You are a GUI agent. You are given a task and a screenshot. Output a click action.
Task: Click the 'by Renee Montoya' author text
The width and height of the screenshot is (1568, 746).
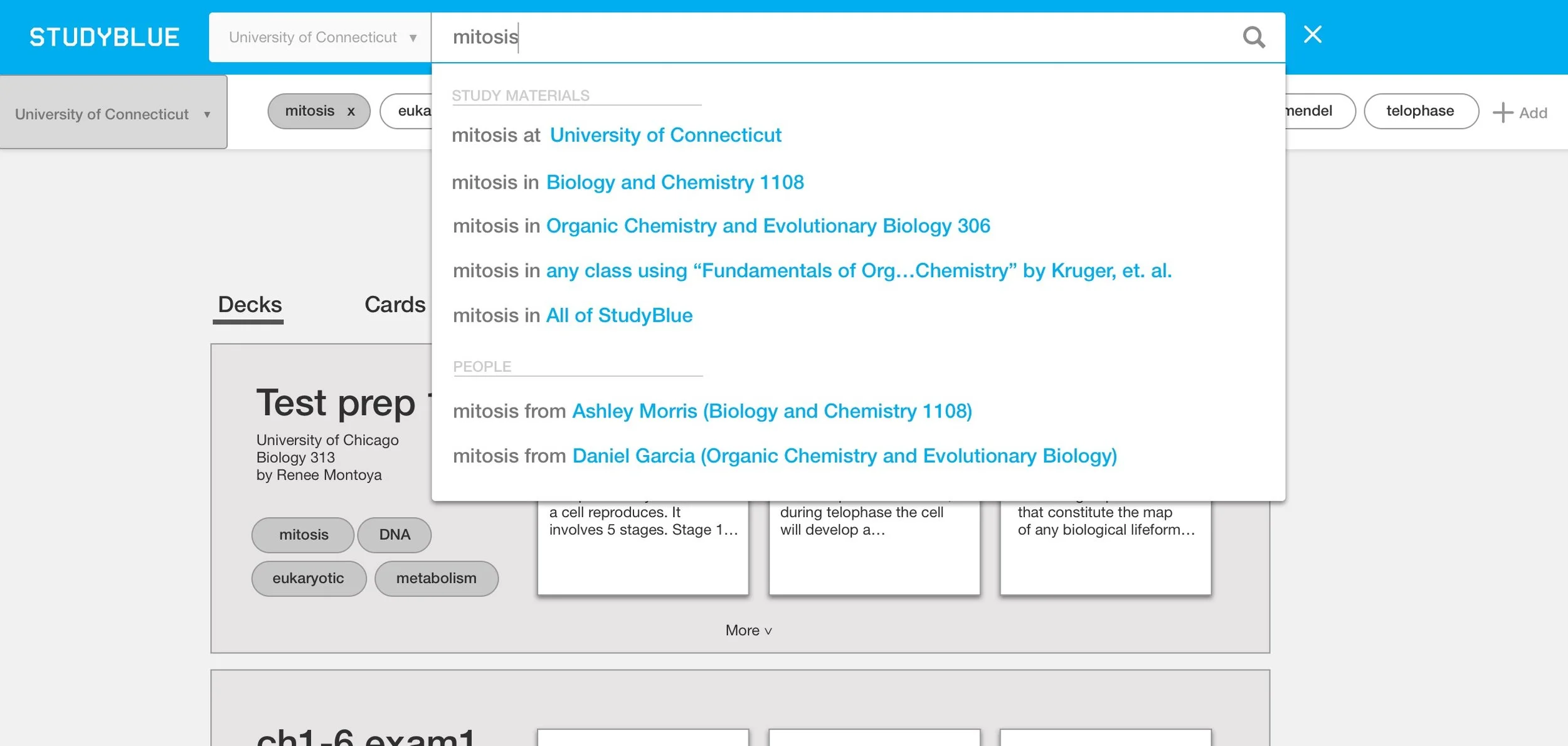[319, 475]
